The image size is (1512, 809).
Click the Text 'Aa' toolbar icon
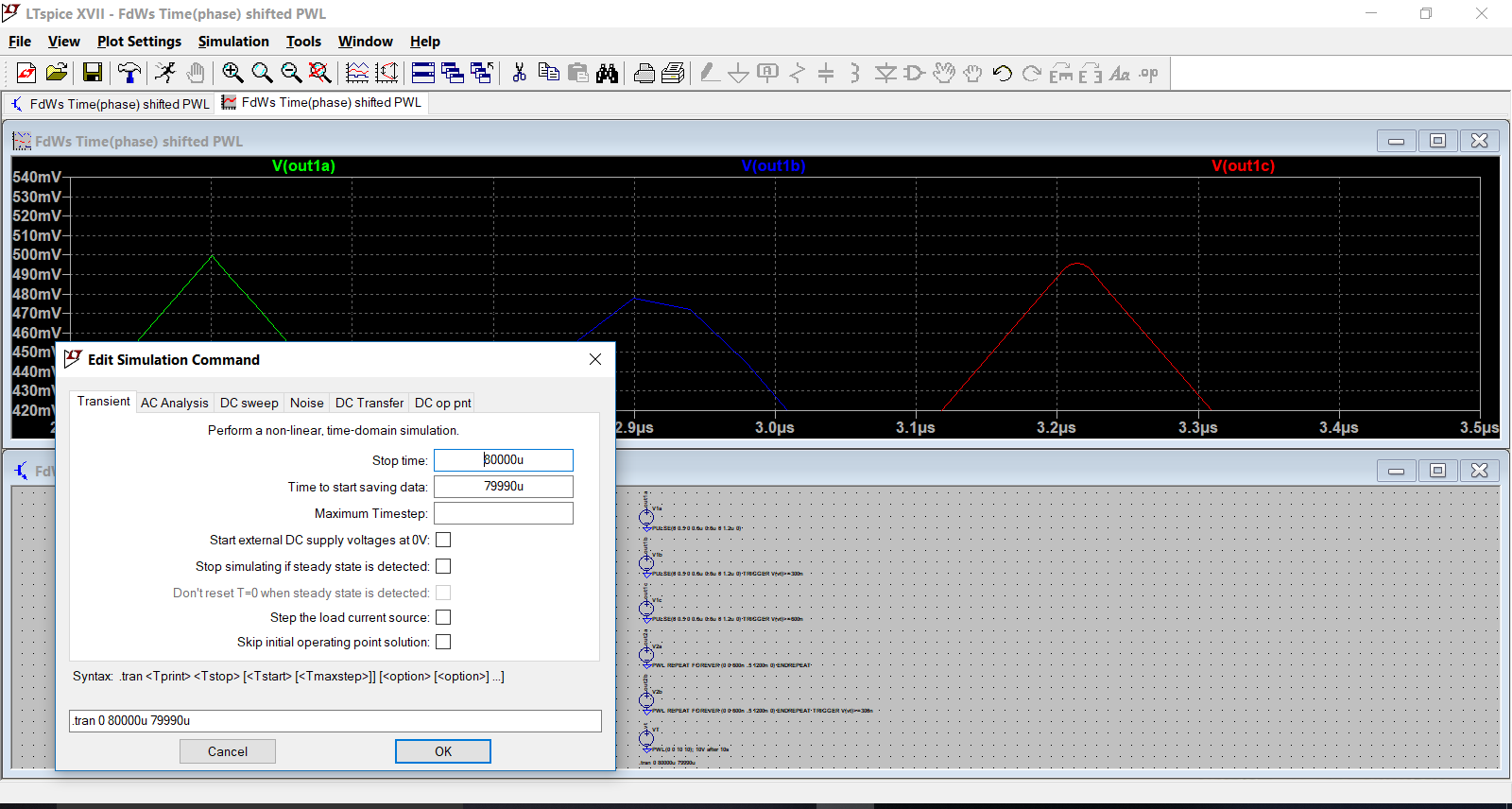[1120, 73]
